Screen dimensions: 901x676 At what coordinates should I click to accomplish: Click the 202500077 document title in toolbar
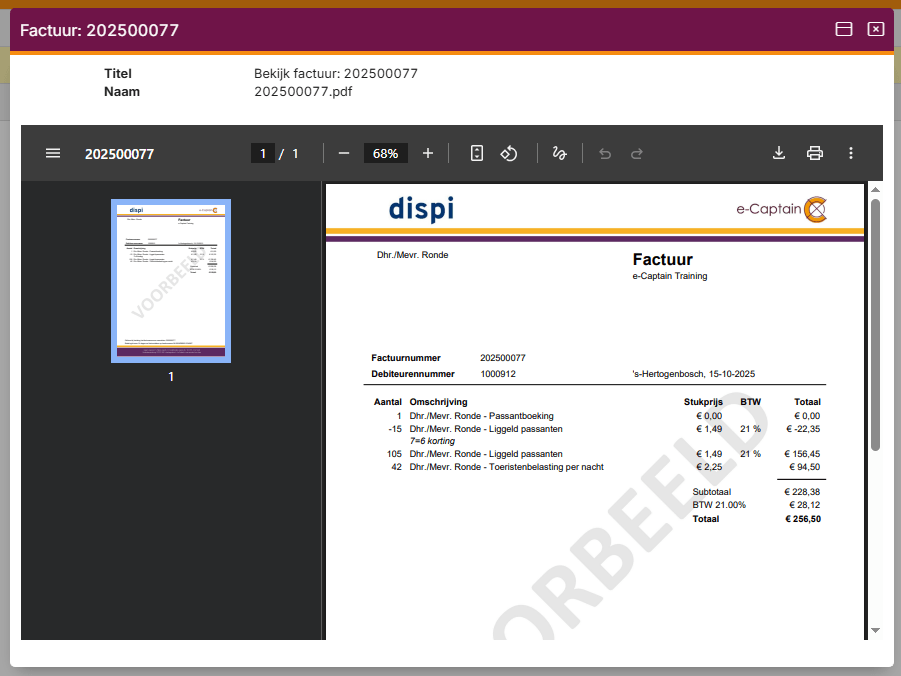coord(119,154)
